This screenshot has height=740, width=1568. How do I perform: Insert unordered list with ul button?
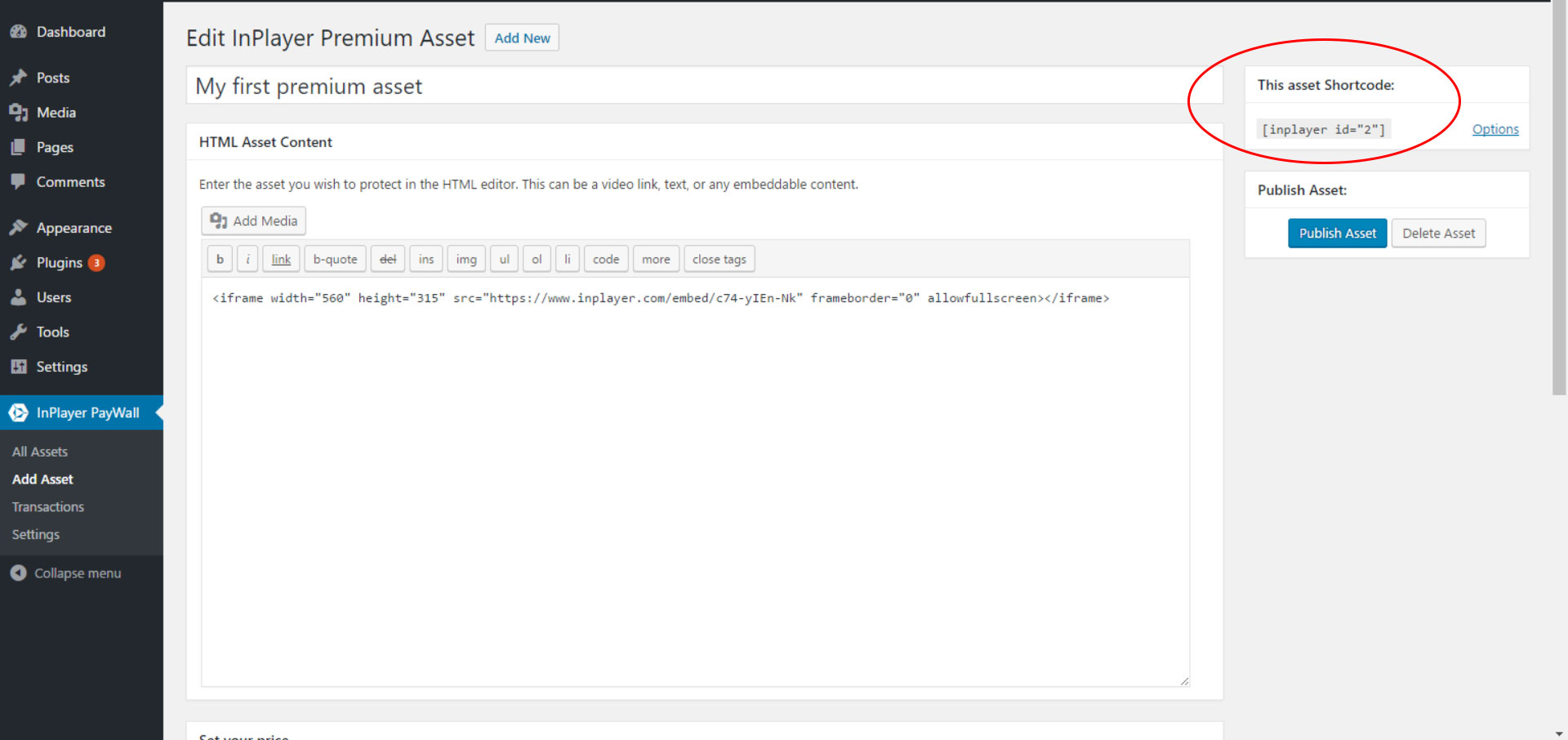504,259
